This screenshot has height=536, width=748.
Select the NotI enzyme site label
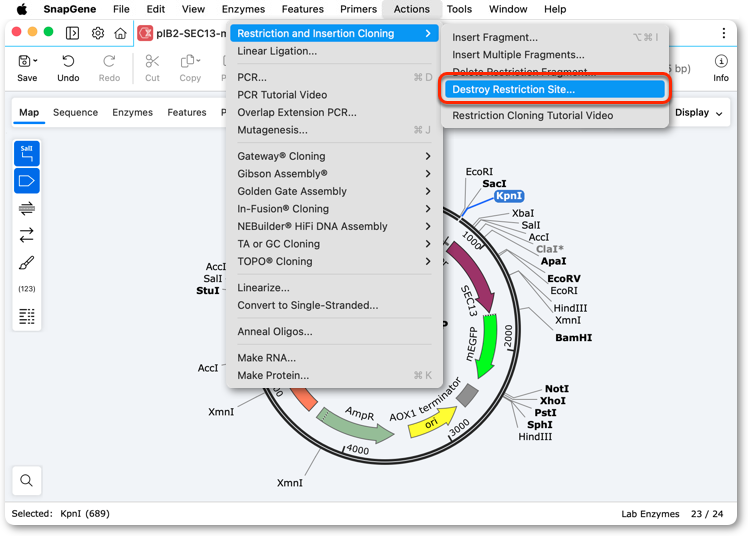(x=557, y=389)
